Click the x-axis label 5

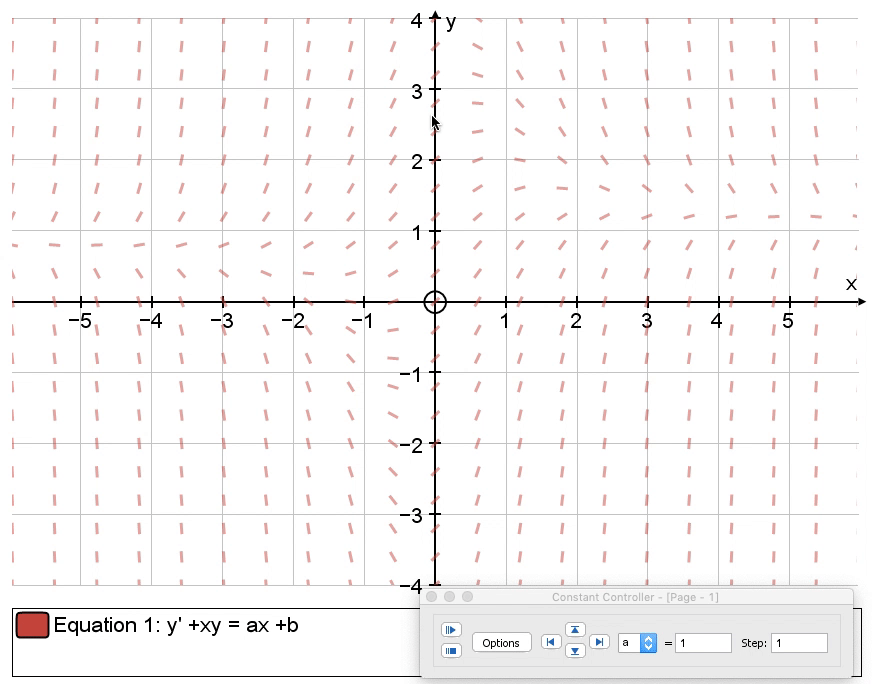788,321
